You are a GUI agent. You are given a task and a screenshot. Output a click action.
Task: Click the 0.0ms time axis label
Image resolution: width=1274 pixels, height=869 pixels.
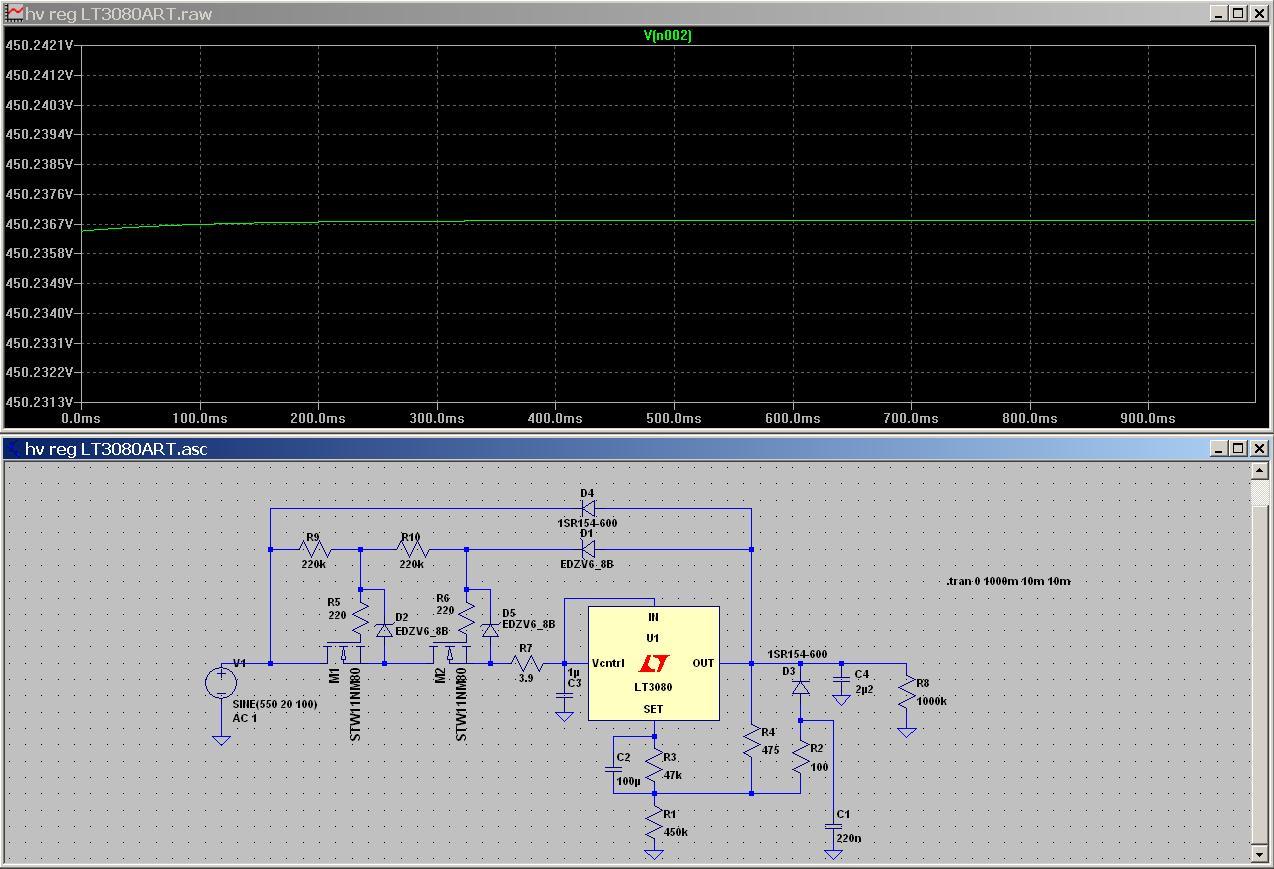pos(82,418)
